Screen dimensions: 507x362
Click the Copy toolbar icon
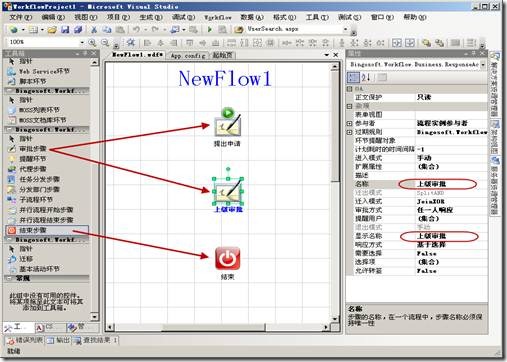click(107, 30)
